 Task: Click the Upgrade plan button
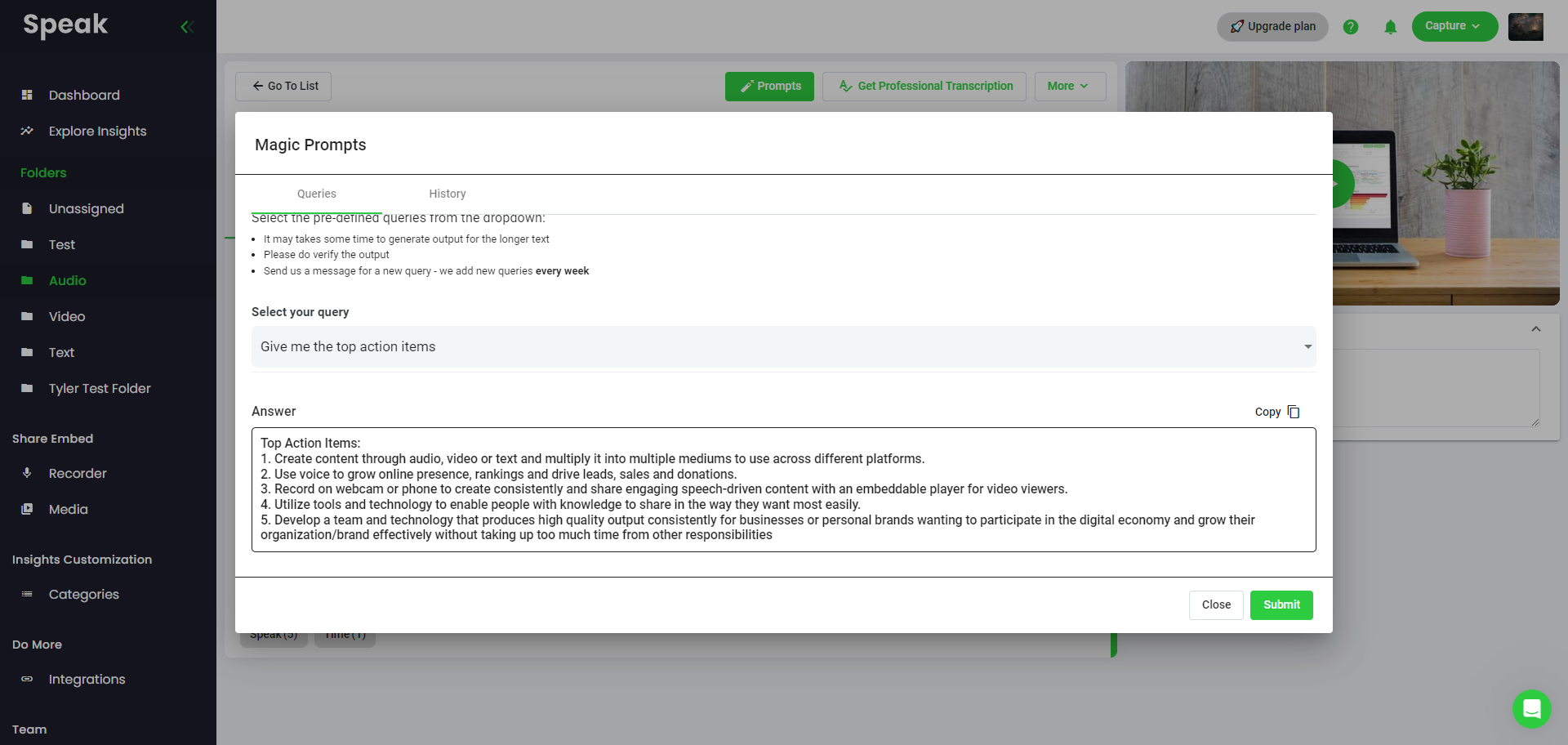pyautogui.click(x=1272, y=27)
